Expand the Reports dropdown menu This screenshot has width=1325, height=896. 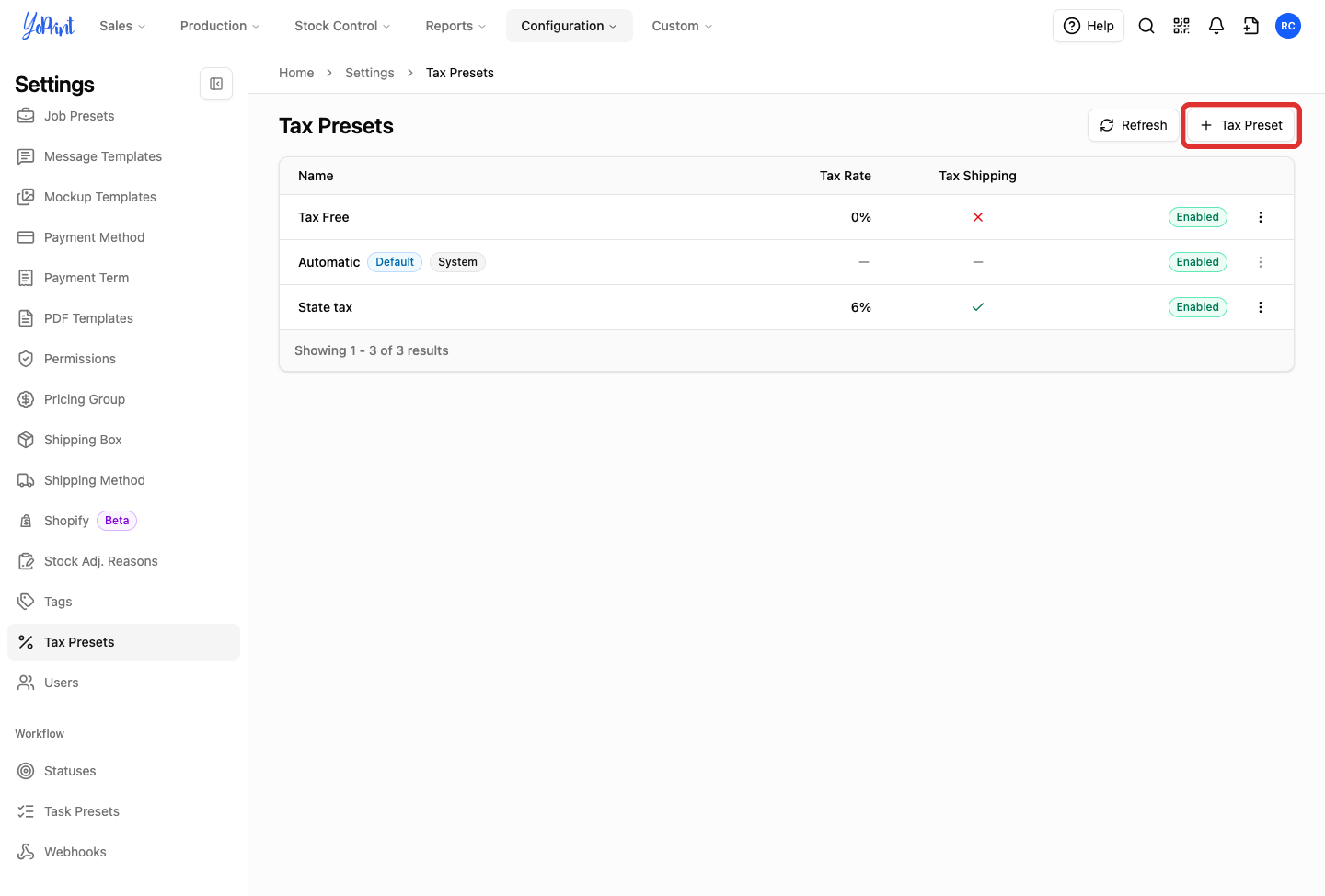click(x=455, y=26)
